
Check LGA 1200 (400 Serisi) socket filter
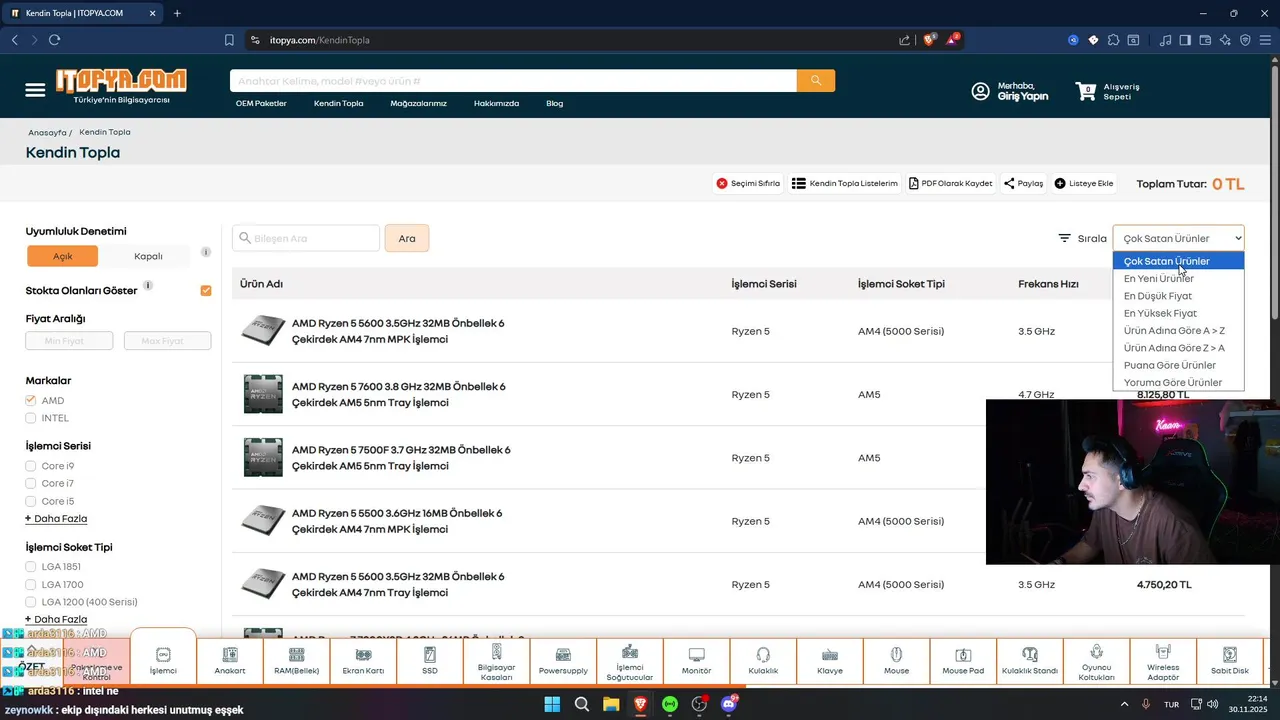point(31,602)
